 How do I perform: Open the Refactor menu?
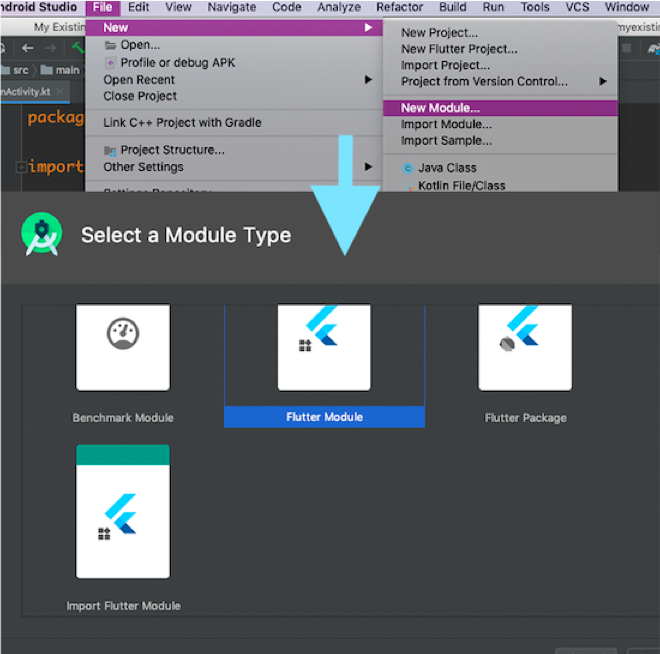click(x=399, y=7)
